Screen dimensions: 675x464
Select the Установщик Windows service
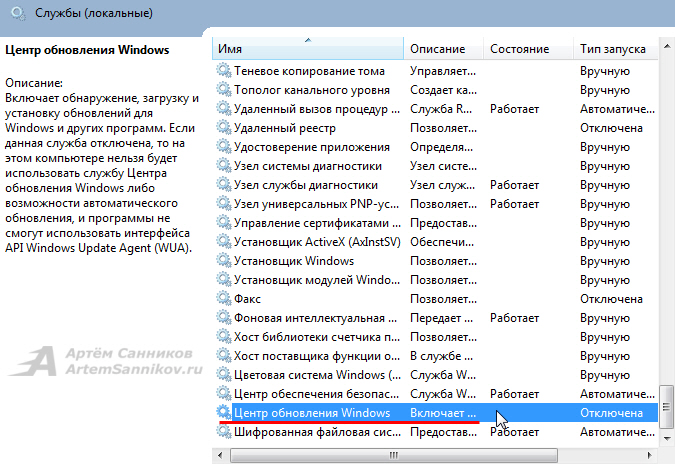coord(294,261)
